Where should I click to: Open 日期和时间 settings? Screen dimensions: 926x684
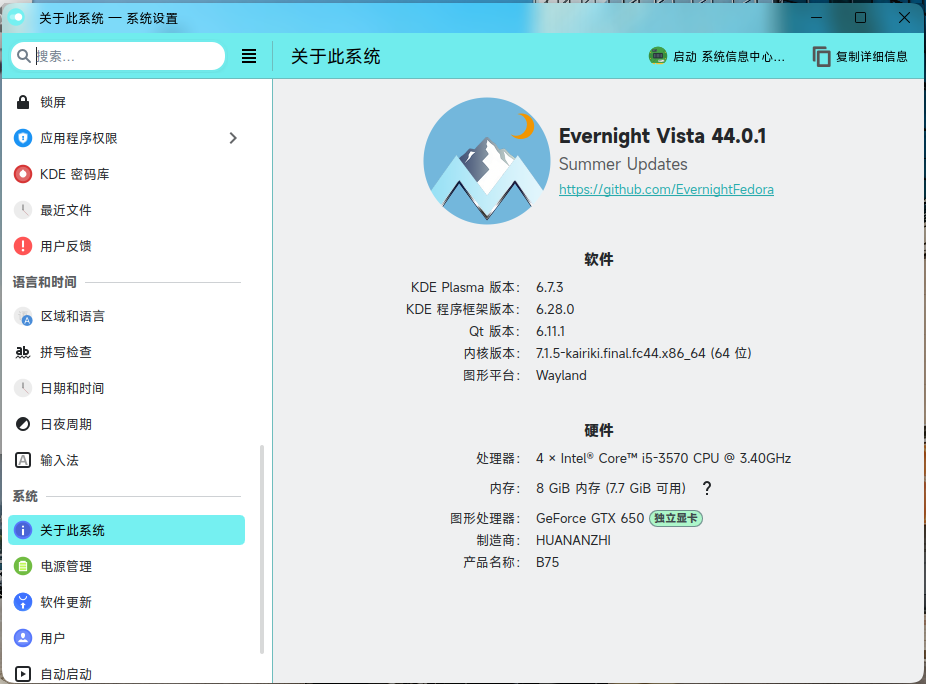click(126, 388)
